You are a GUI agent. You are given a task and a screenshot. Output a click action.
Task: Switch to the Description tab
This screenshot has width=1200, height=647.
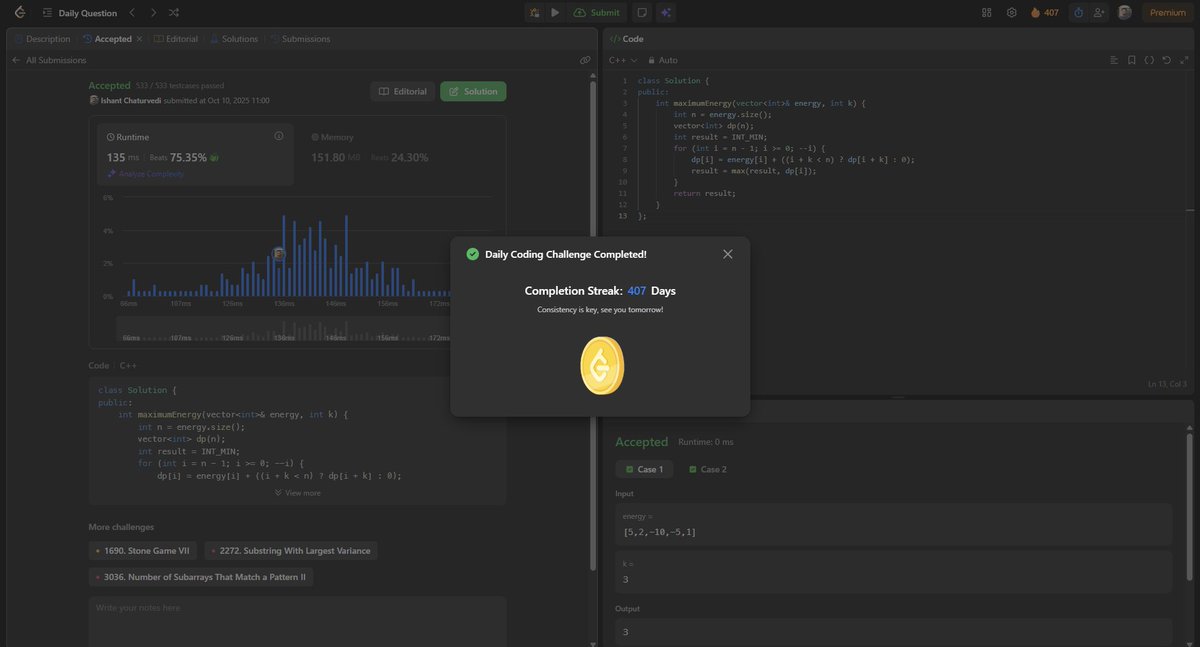[42, 39]
